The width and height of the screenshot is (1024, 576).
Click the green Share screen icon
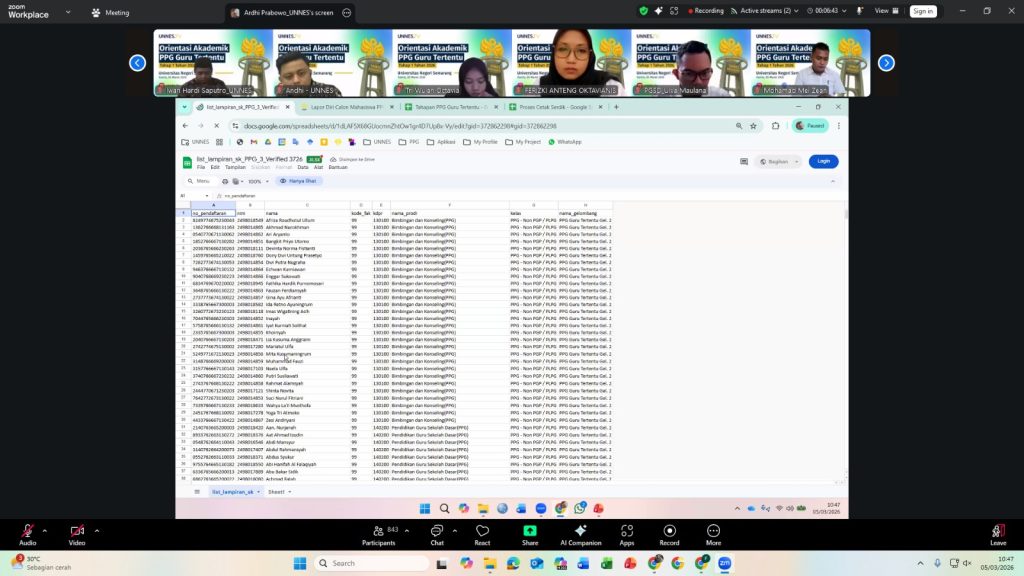point(530,531)
